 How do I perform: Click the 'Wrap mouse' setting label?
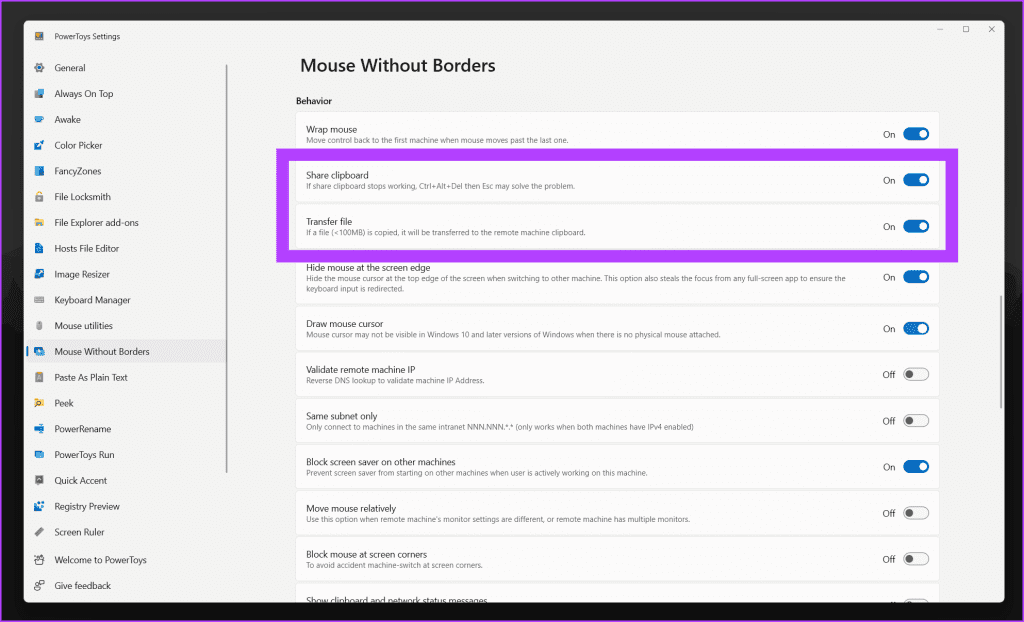coord(332,129)
